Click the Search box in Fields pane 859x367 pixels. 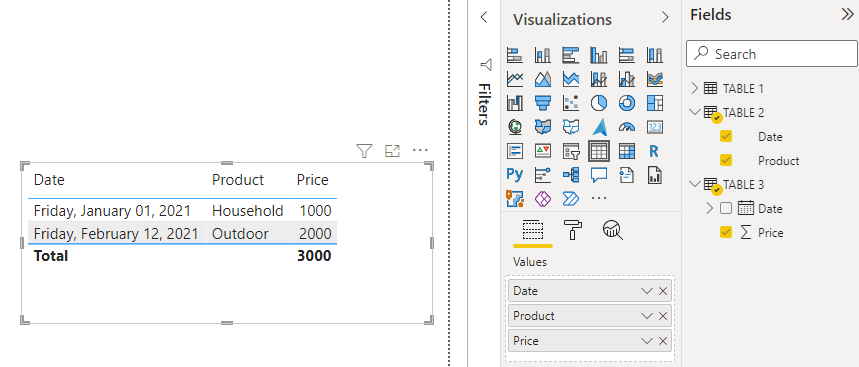pos(772,54)
